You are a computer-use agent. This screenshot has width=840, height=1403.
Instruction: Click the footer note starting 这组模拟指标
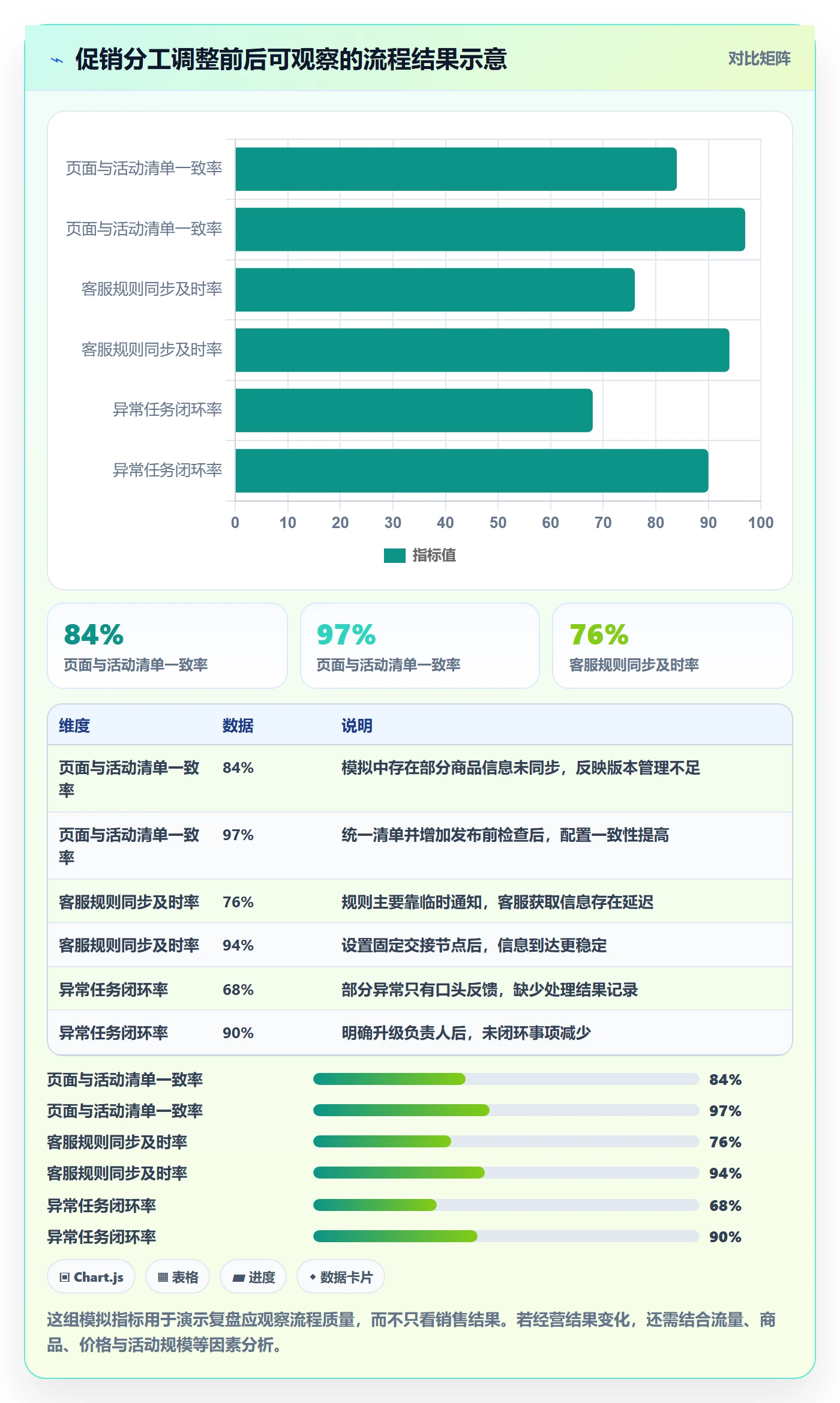click(x=412, y=1332)
